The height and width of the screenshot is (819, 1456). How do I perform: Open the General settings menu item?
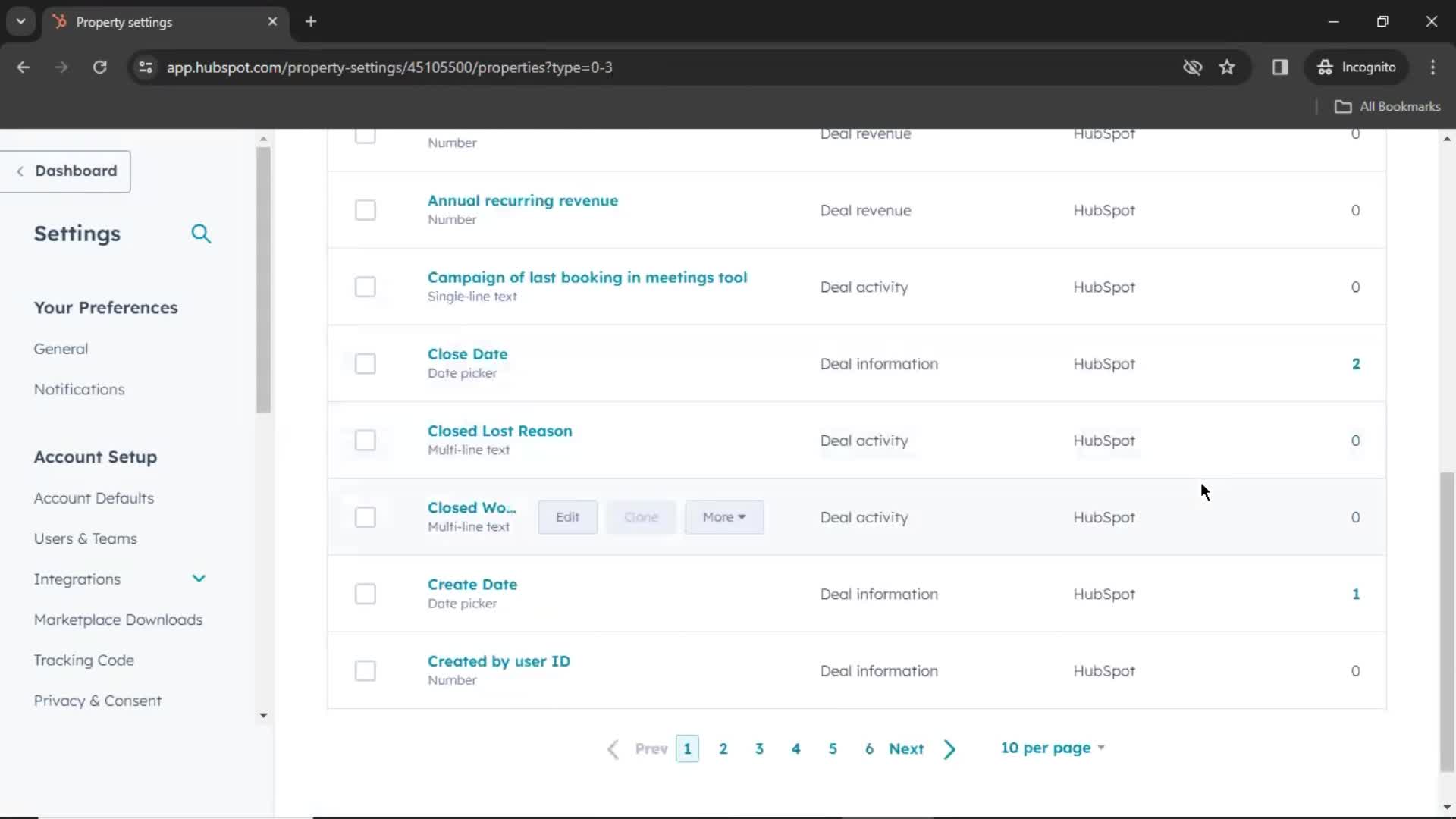point(60,348)
